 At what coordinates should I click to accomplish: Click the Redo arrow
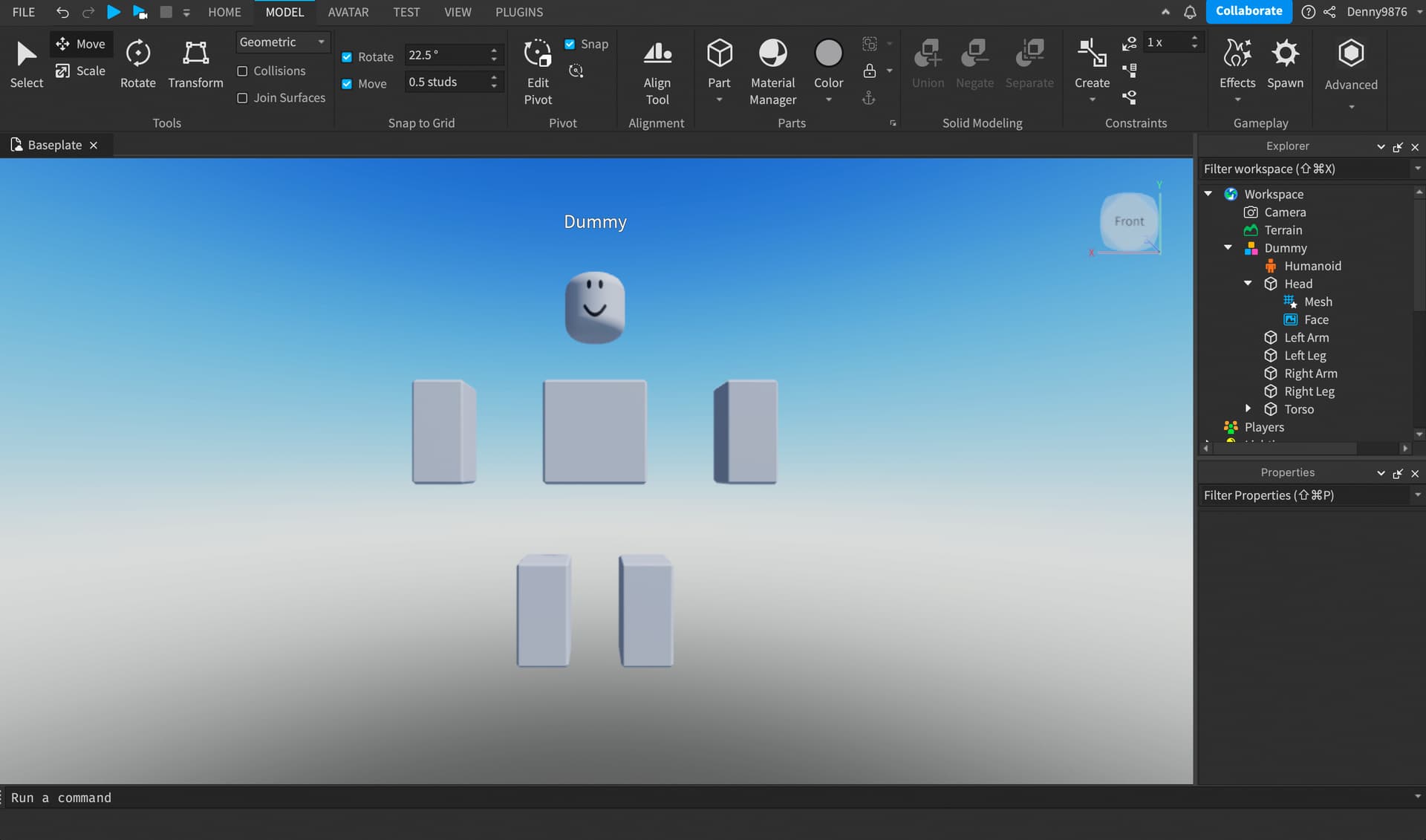point(88,12)
